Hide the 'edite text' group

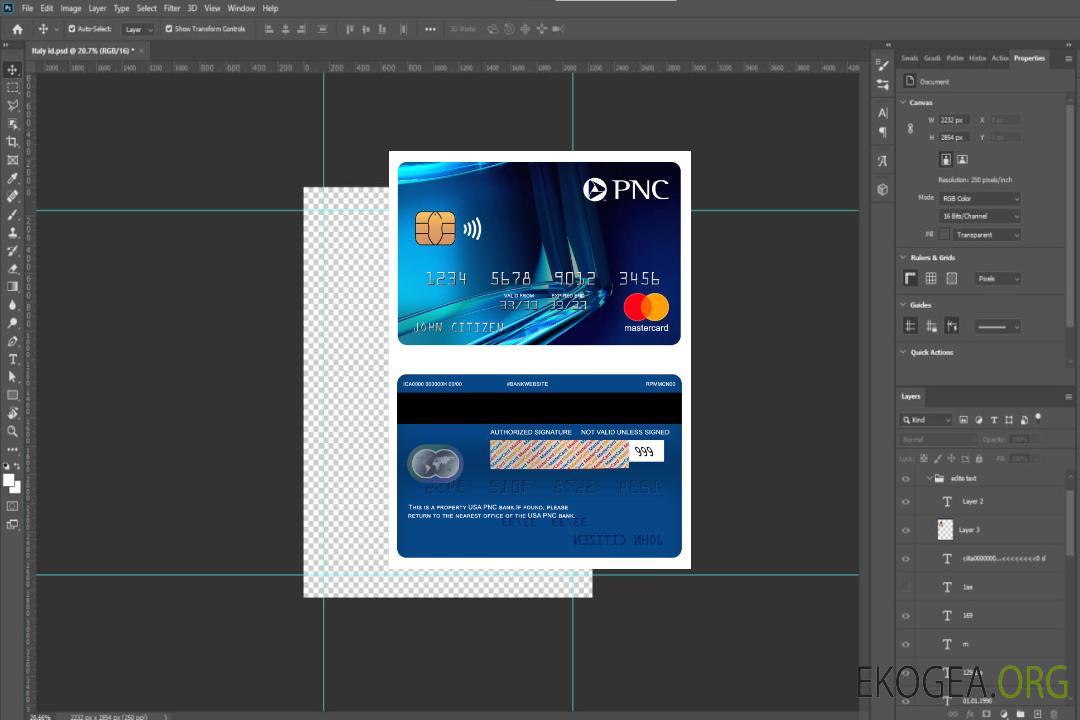pos(906,479)
